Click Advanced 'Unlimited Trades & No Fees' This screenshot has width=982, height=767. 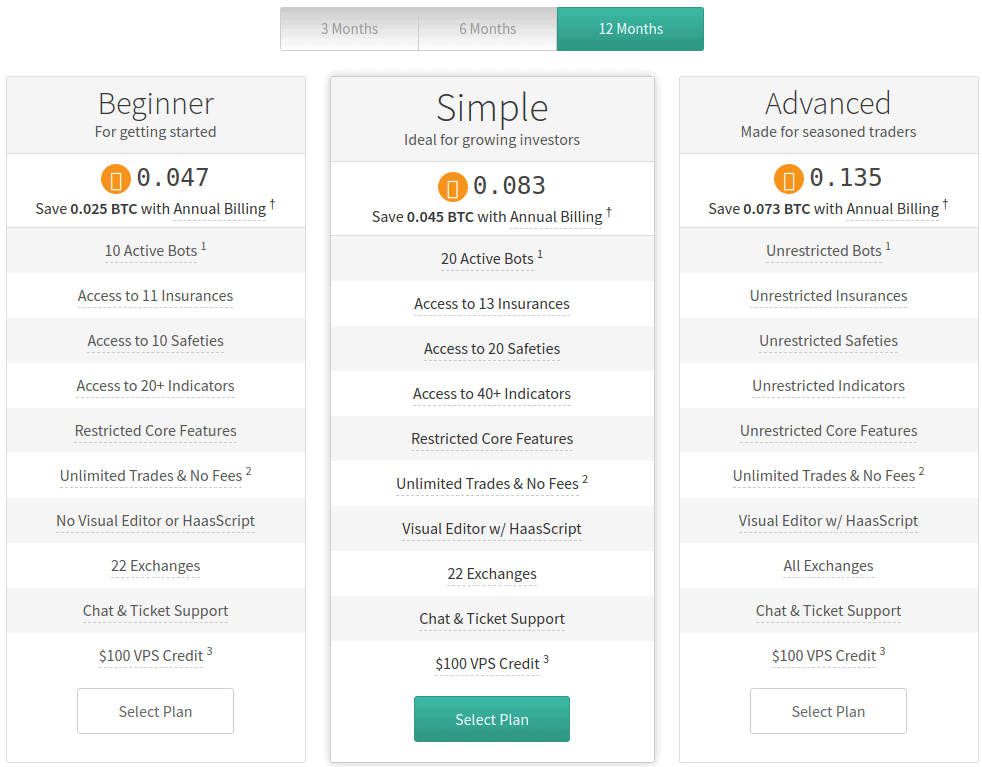(824, 476)
